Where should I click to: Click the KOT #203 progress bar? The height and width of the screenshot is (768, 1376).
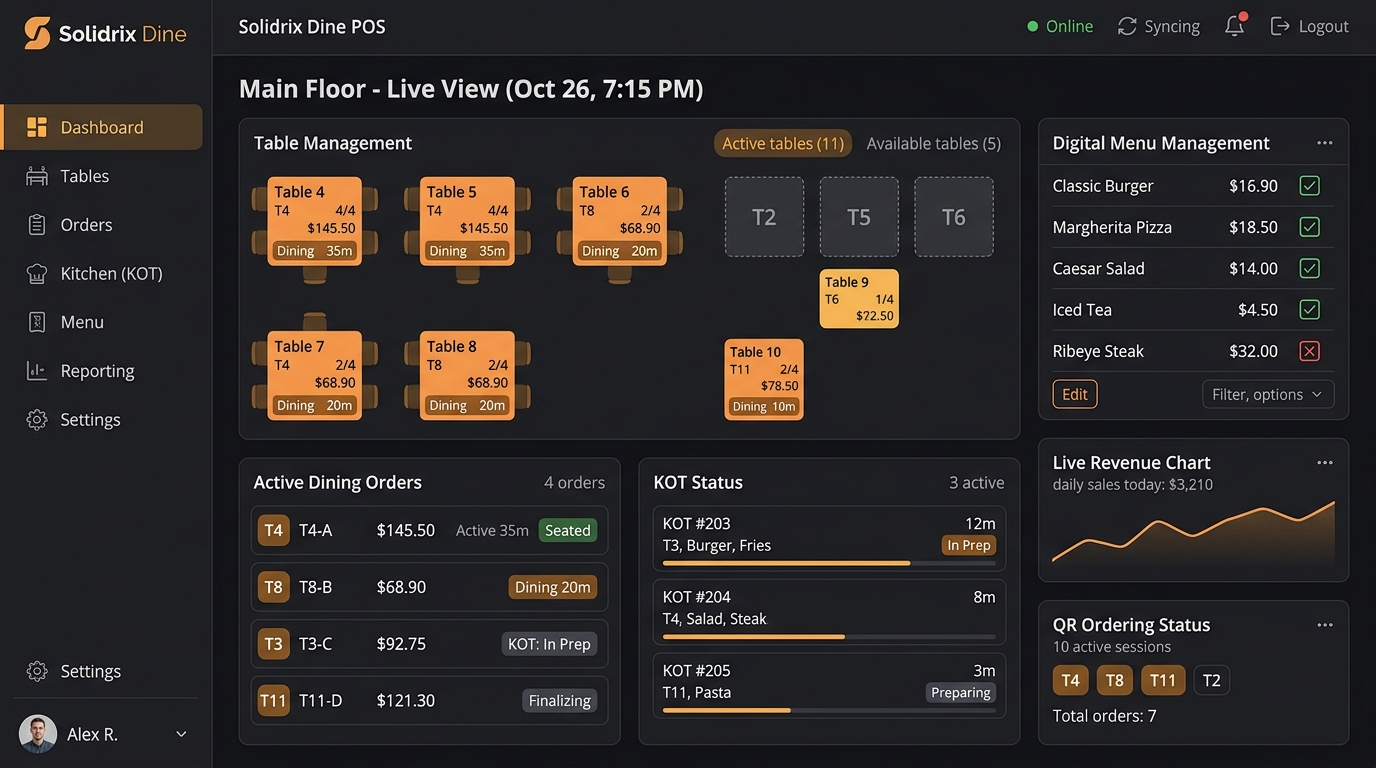pyautogui.click(x=829, y=563)
